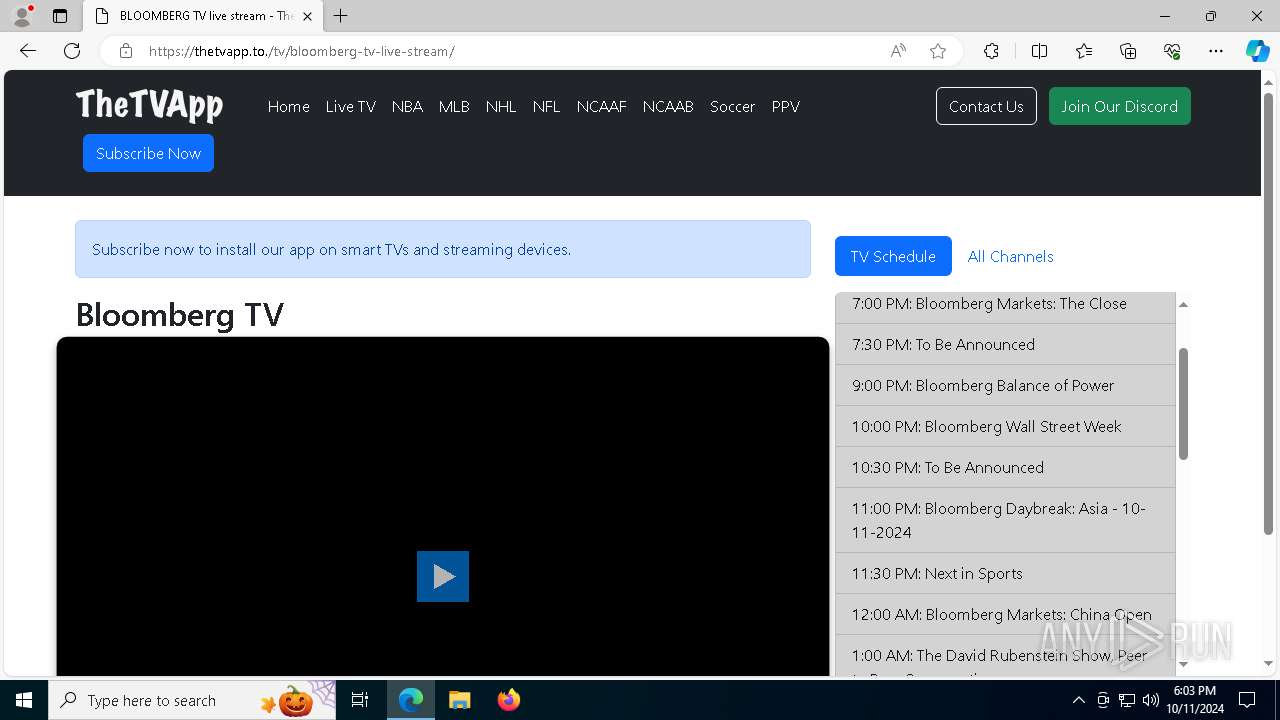Play the Bloomberg TV video stream

point(443,576)
